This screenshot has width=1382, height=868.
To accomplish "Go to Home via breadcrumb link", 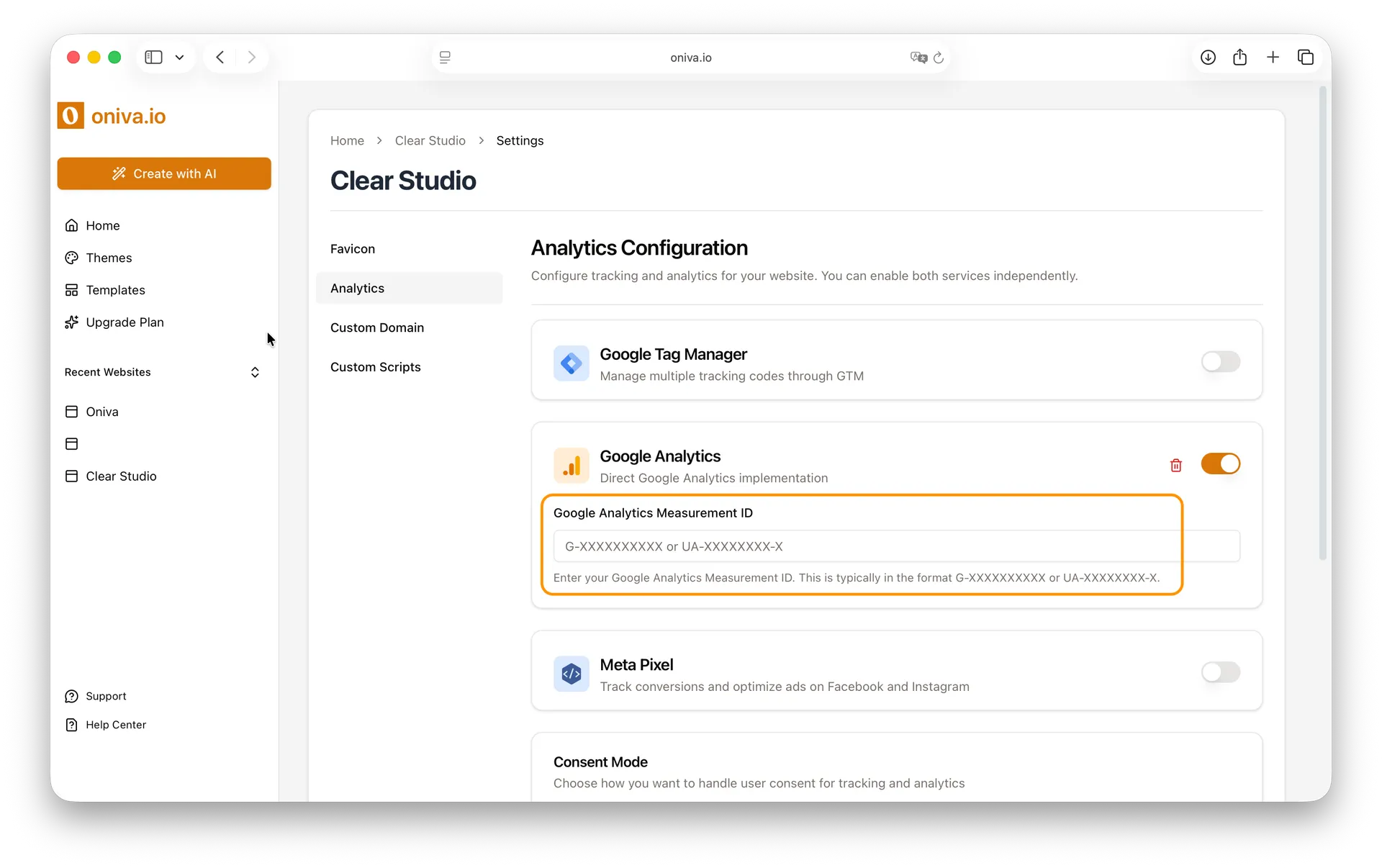I will pos(347,140).
